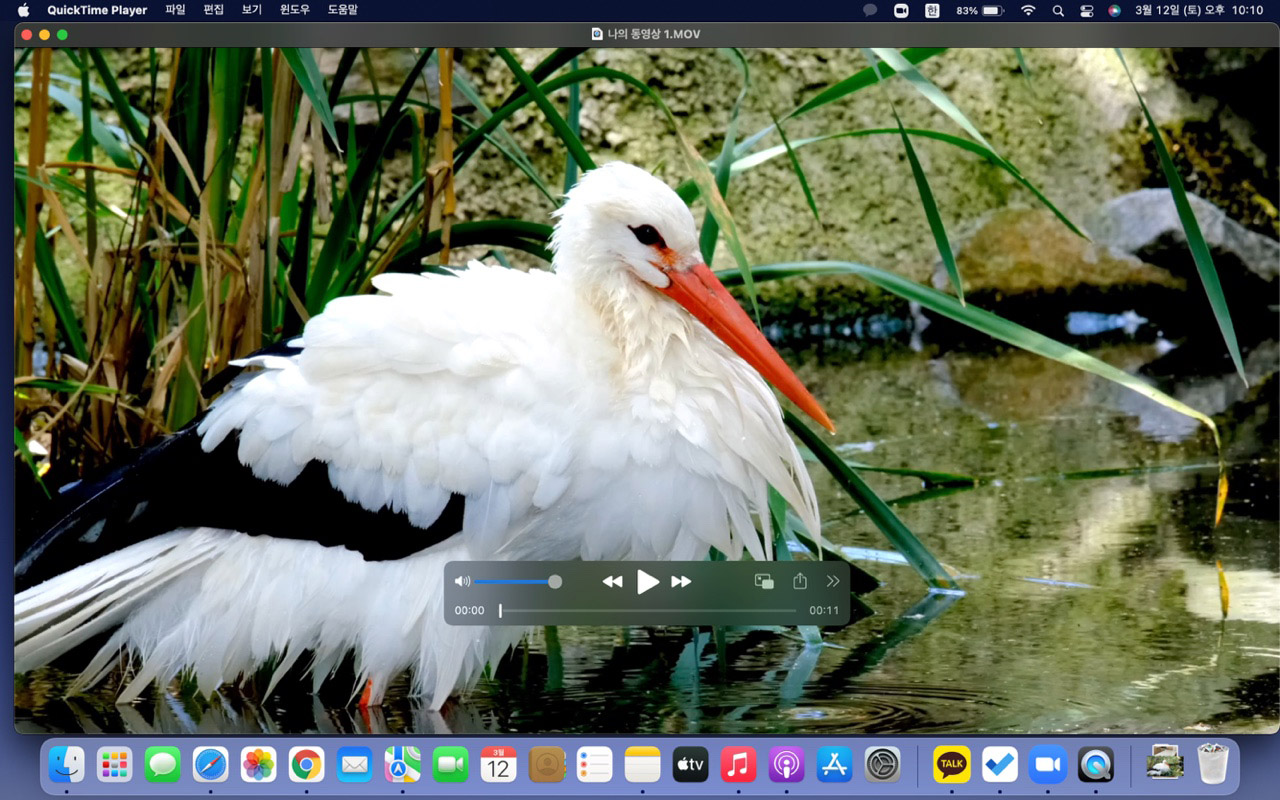Click the rewind button in the player controls

612,582
